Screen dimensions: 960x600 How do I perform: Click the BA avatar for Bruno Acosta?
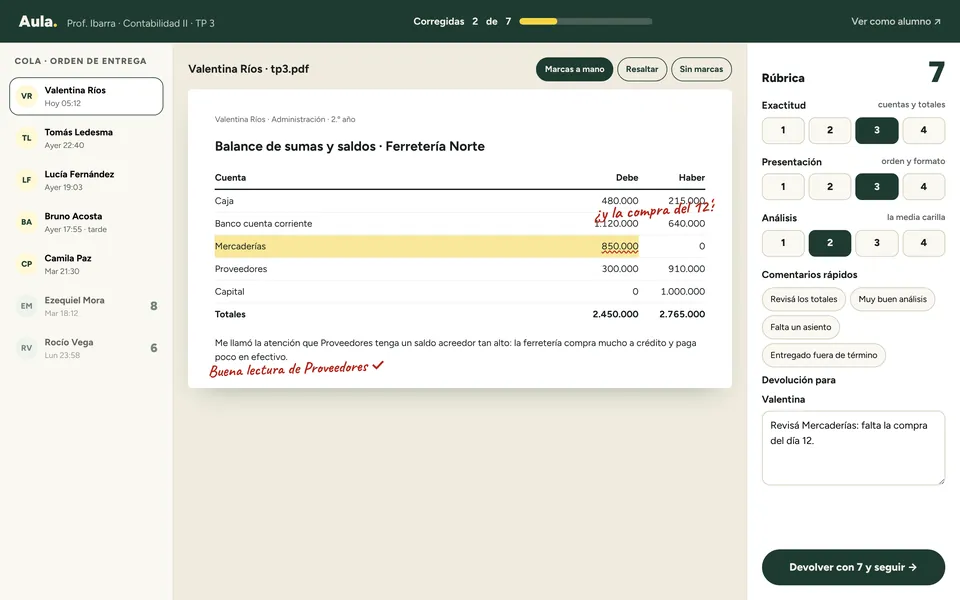tap(26, 222)
